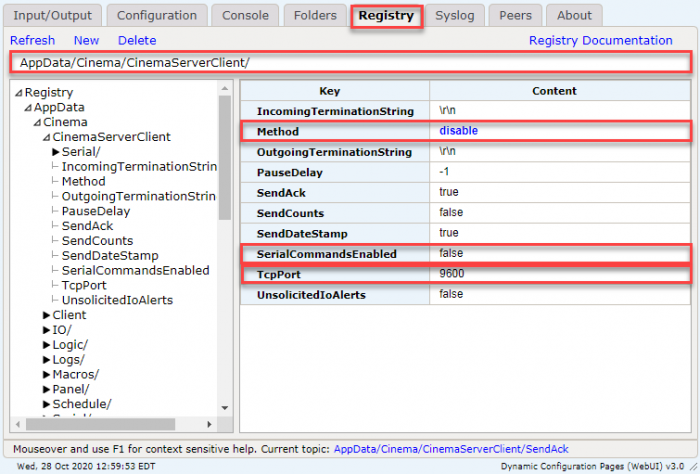Select the Registry tab

point(386,16)
